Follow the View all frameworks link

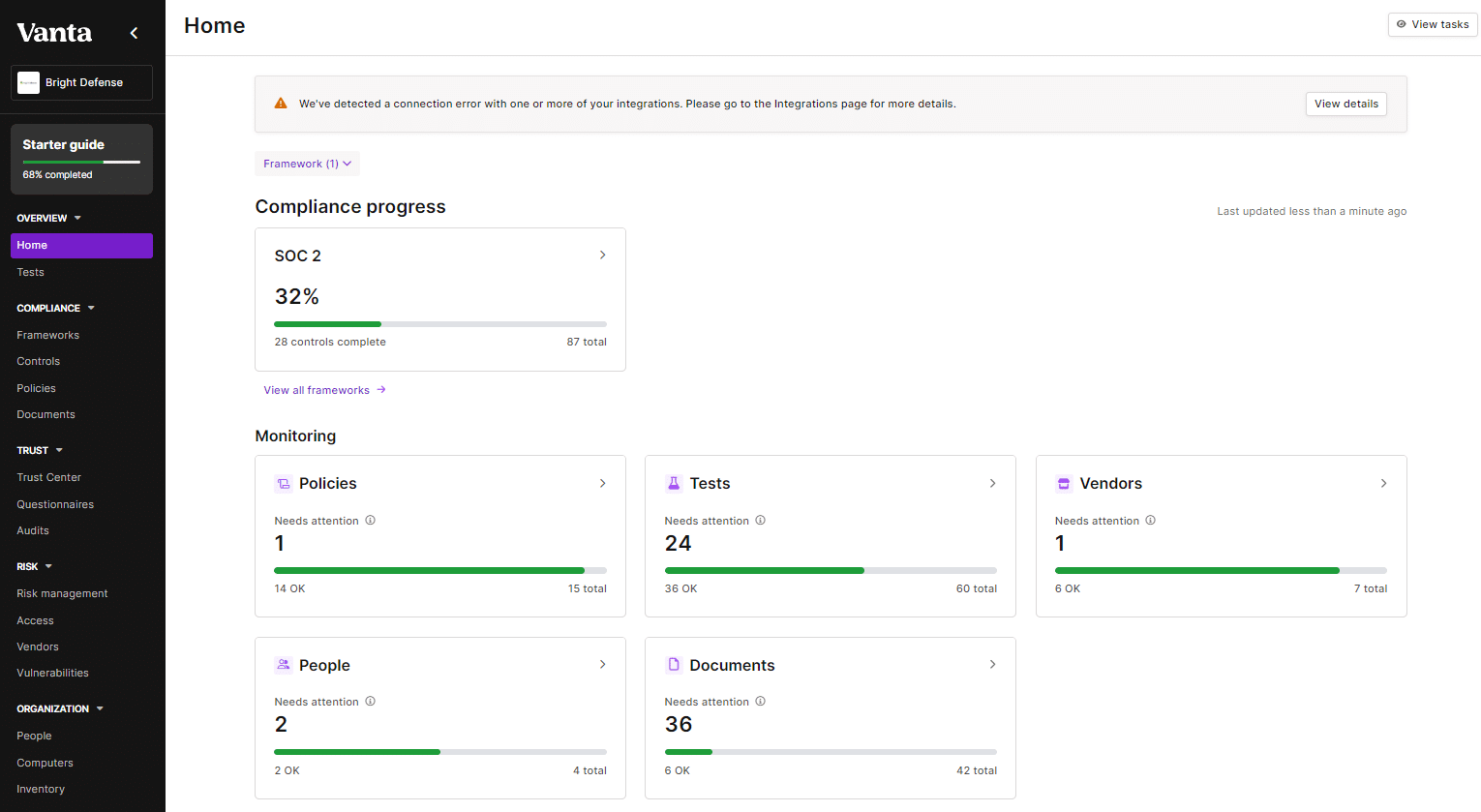tap(324, 390)
